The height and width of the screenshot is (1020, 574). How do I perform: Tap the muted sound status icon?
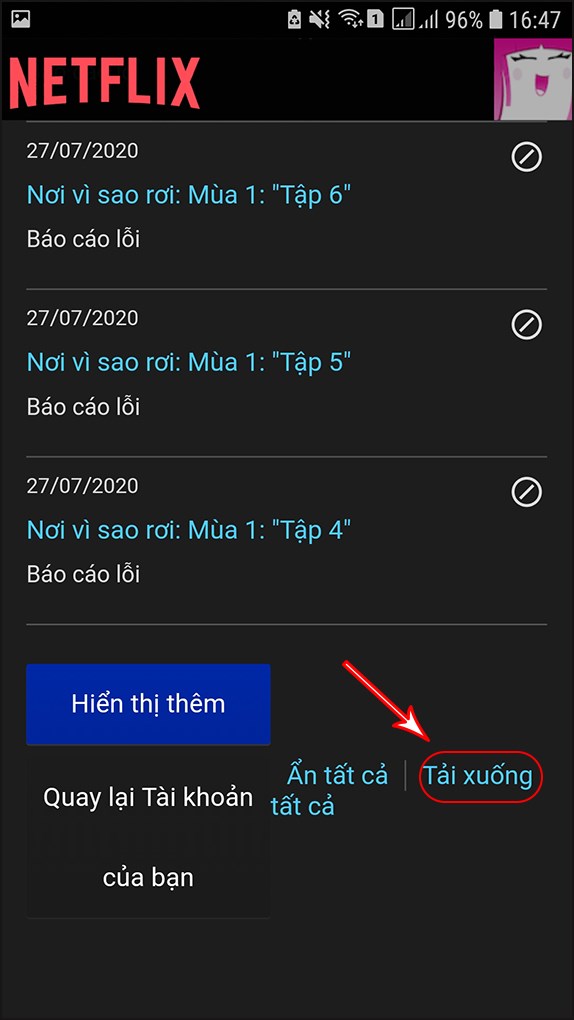click(x=320, y=20)
